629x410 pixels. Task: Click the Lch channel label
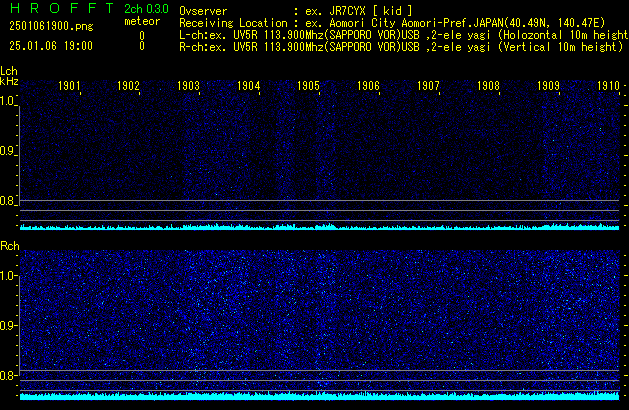click(9, 71)
